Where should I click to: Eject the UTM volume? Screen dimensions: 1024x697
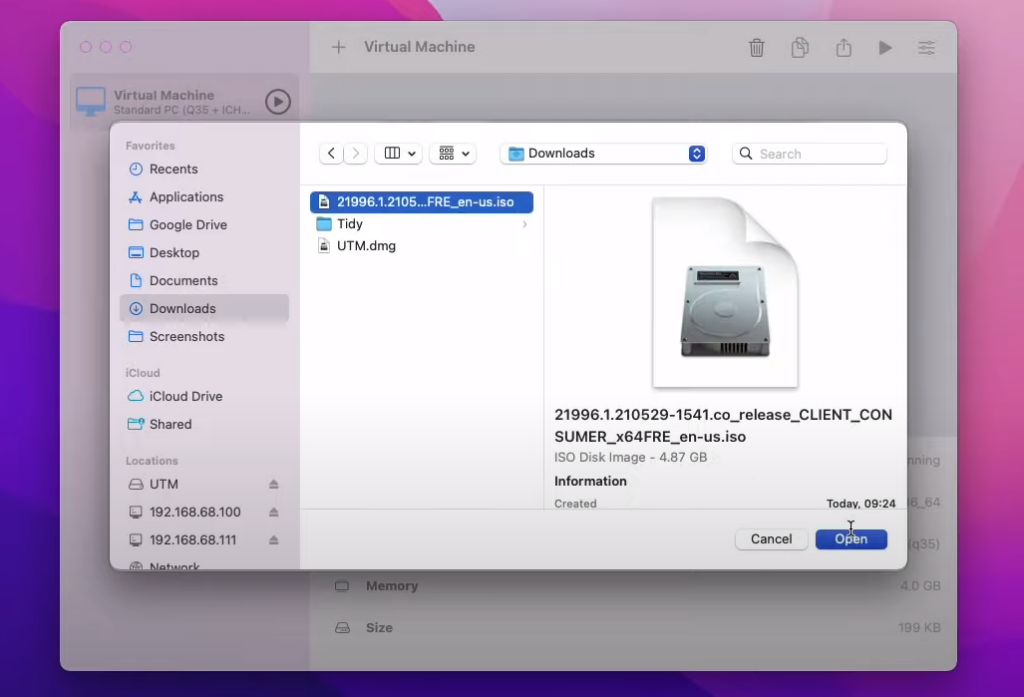click(x=274, y=484)
